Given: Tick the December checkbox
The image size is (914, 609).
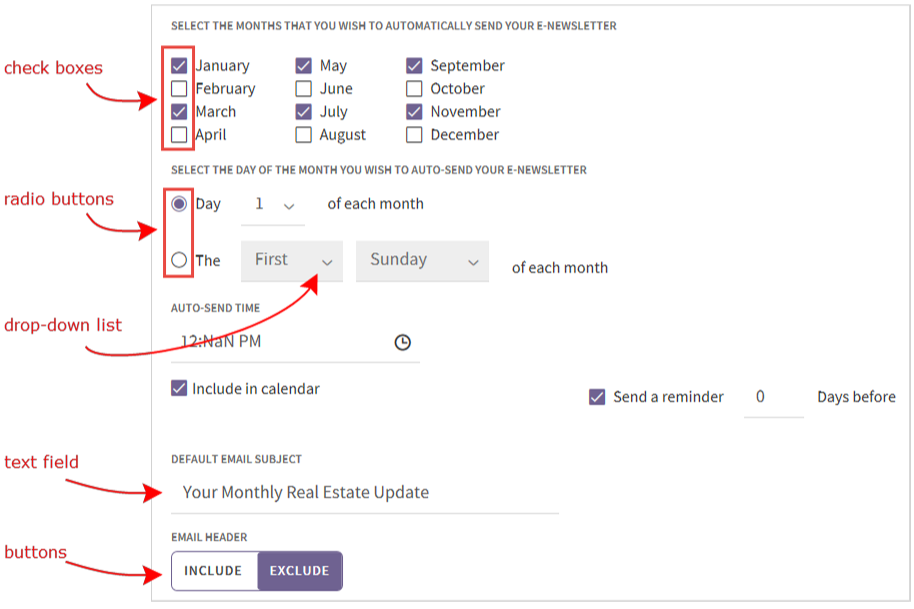Looking at the screenshot, I should [415, 135].
